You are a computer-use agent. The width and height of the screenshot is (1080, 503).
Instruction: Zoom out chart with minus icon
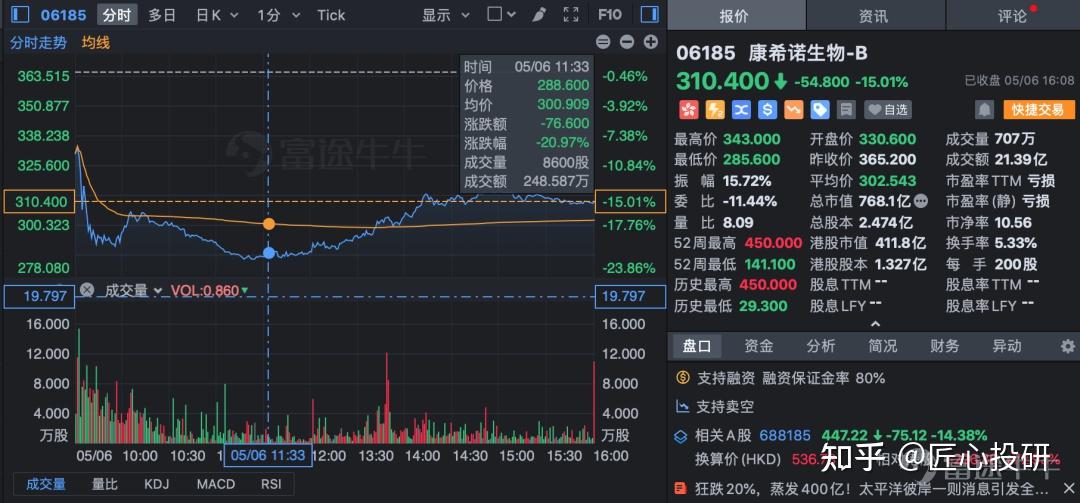pos(627,42)
